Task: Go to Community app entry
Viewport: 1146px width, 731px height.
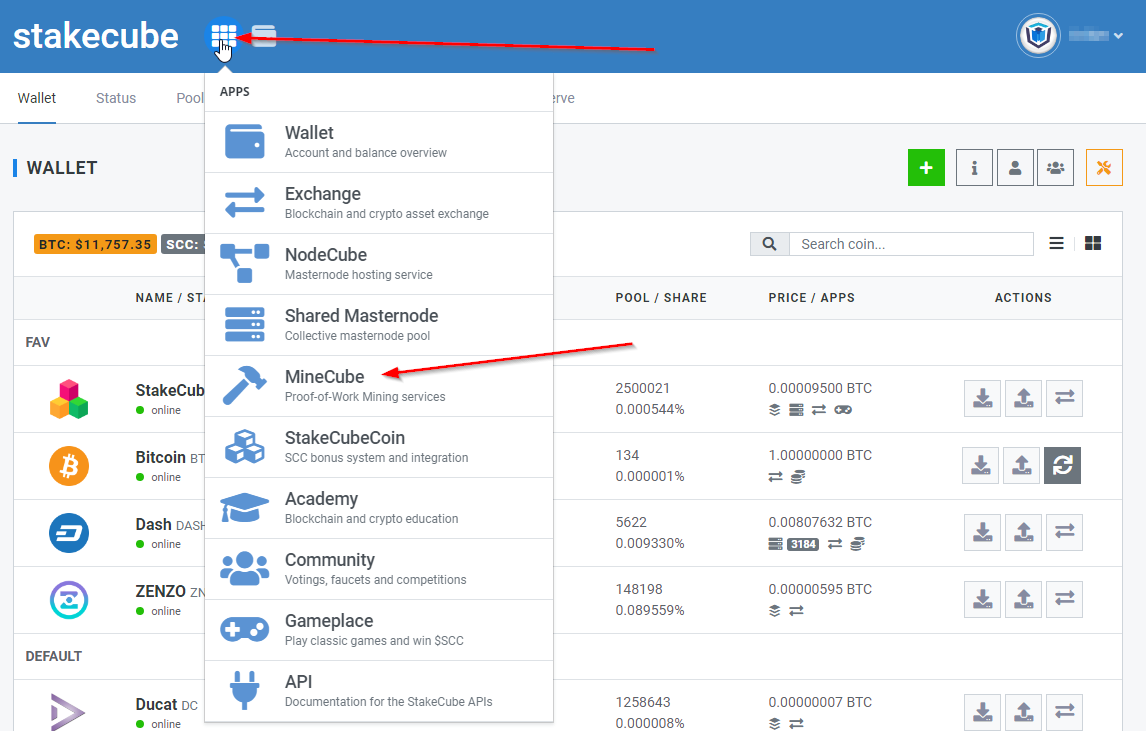Action: [379, 569]
